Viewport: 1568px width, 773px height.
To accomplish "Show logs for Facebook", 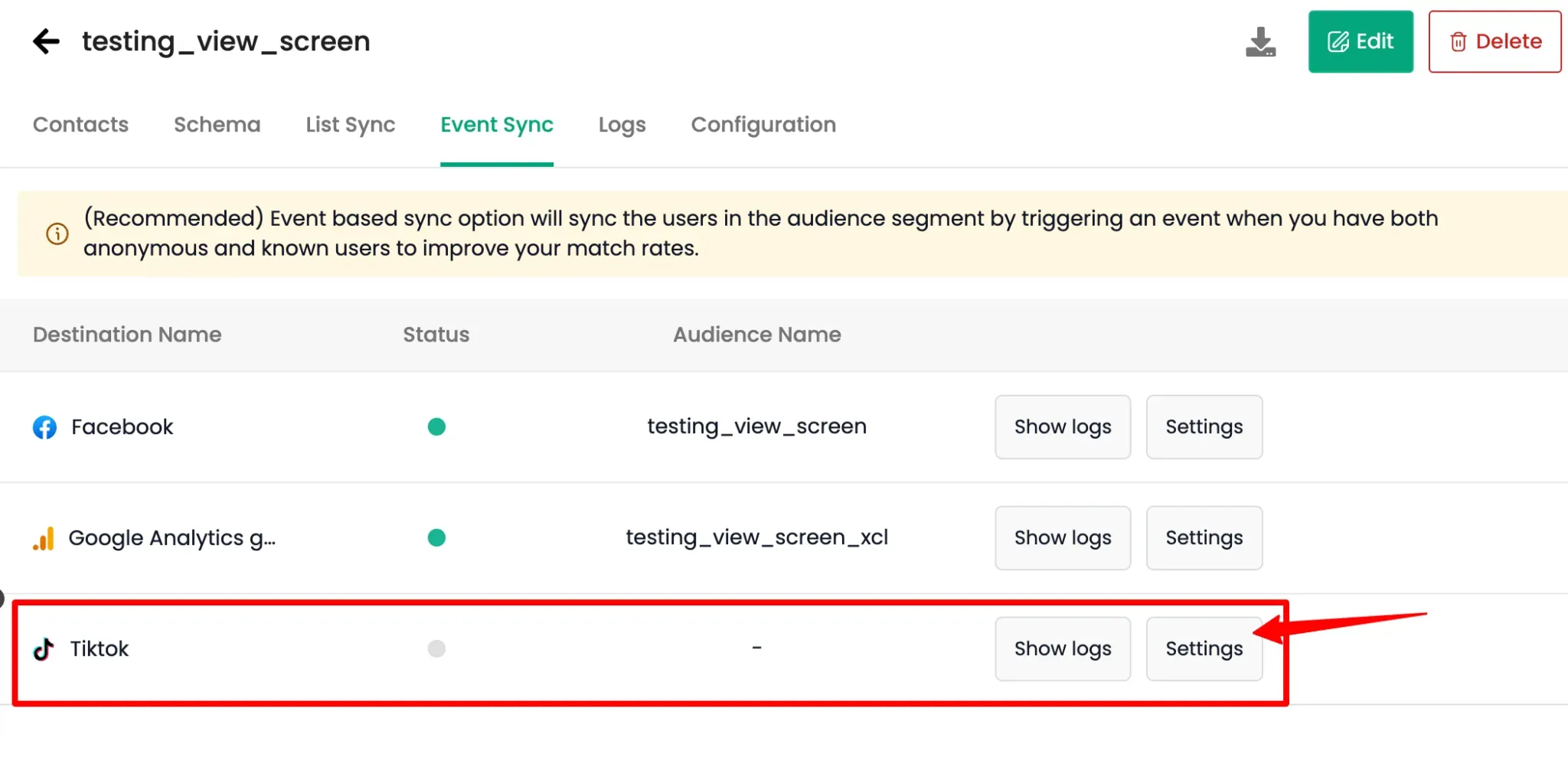I will [x=1063, y=427].
